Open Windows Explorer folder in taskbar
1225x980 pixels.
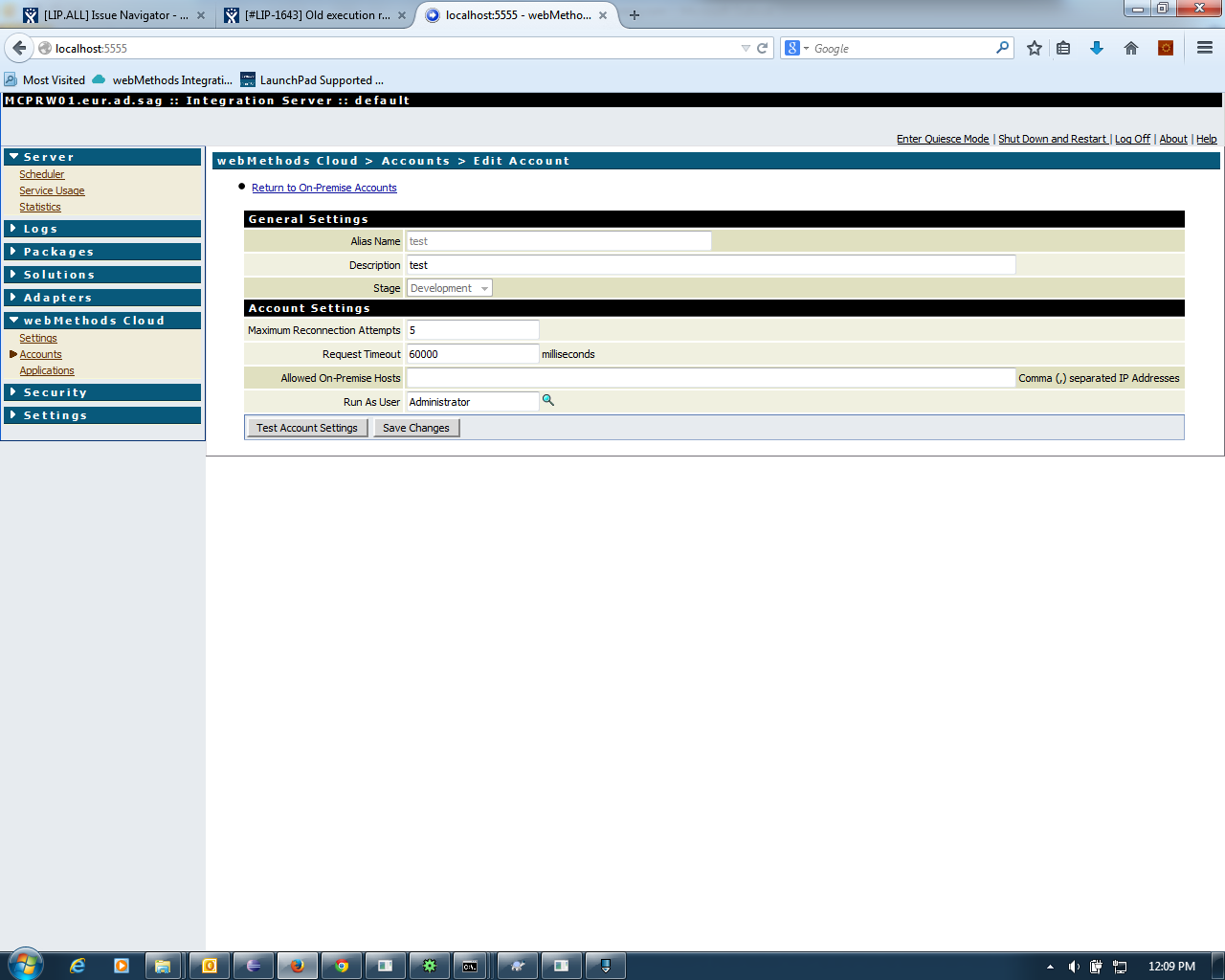(x=163, y=966)
